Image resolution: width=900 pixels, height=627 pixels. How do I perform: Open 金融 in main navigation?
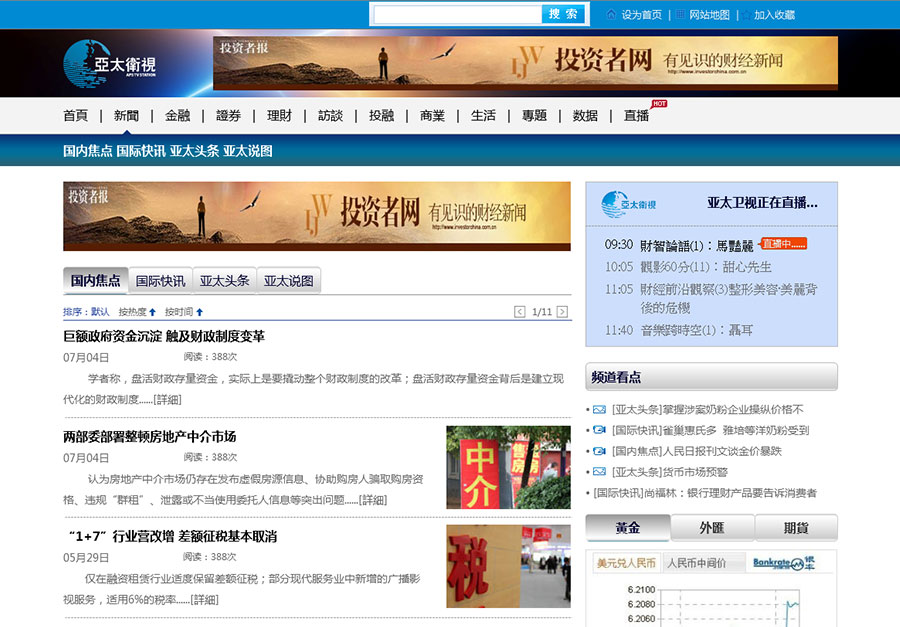tap(177, 115)
